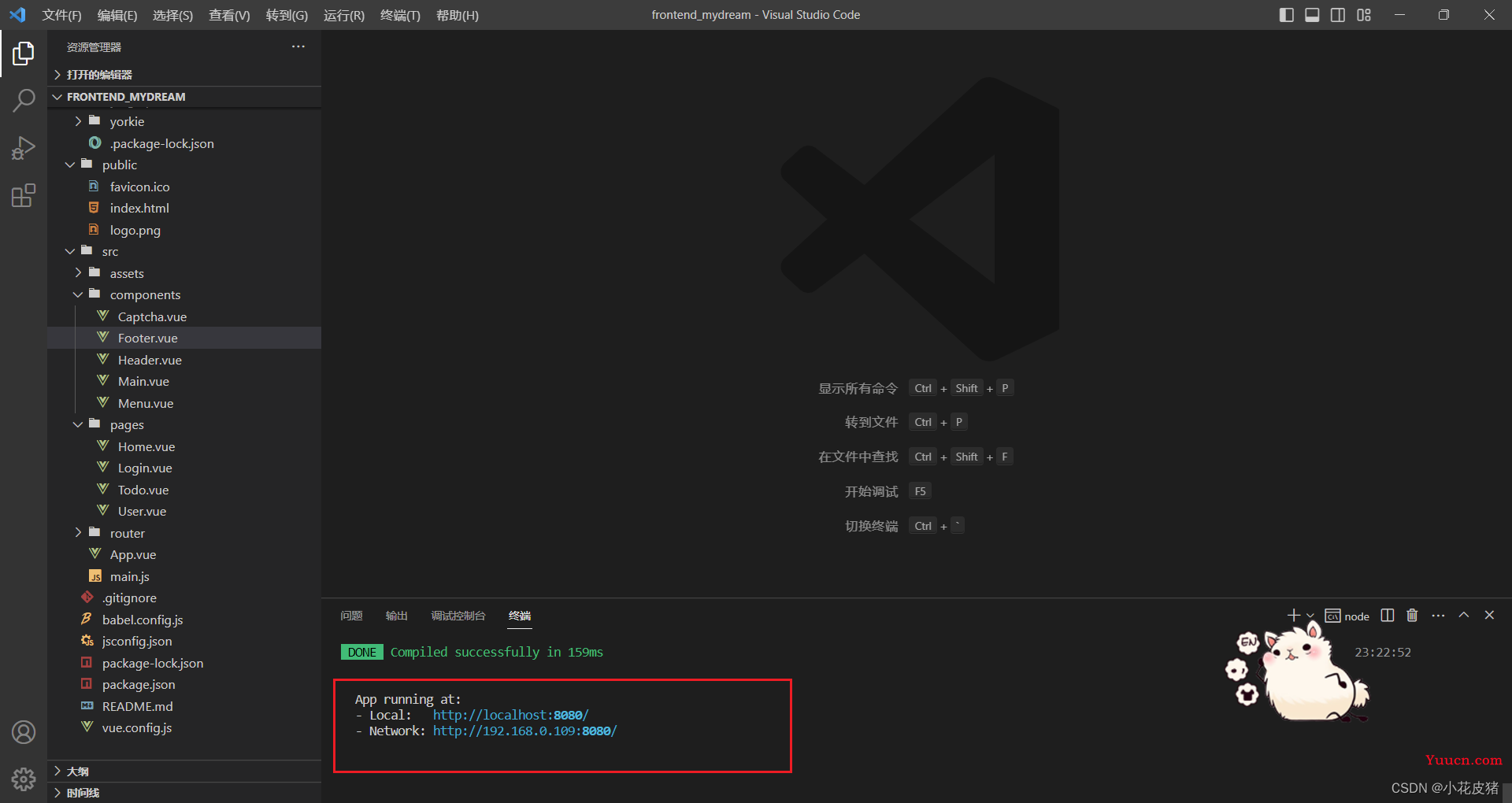Expand the yorkie folder

[184, 121]
